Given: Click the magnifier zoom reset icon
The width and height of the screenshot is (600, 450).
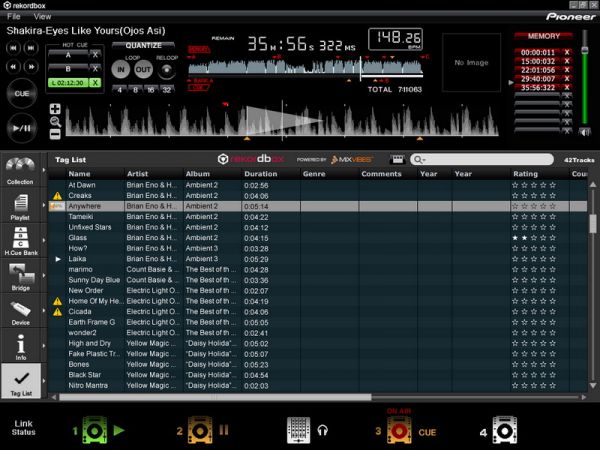Looking at the screenshot, I should click(x=55, y=122).
